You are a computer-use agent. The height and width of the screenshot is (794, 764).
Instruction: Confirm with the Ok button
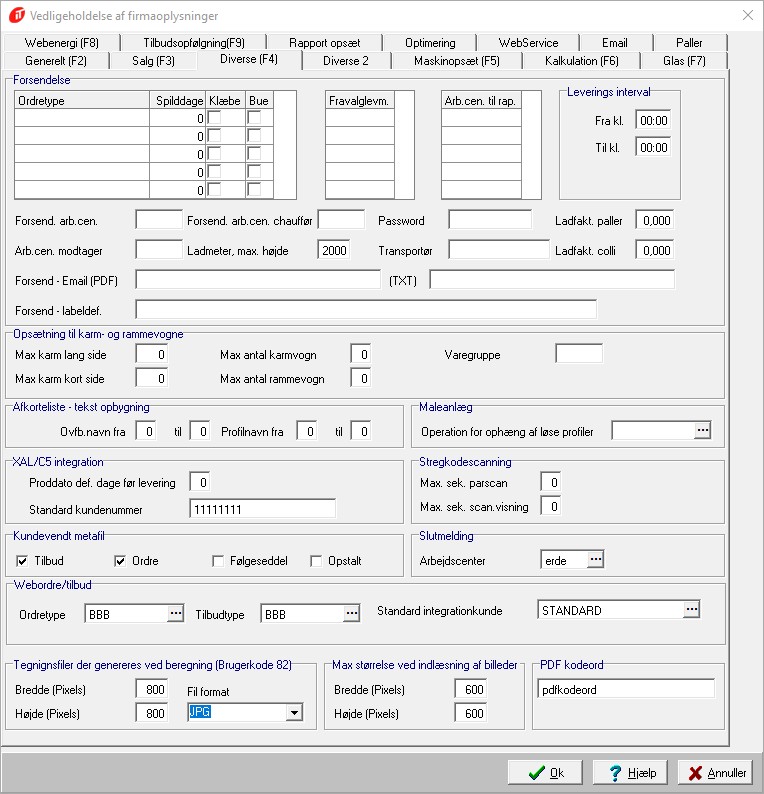[545, 773]
